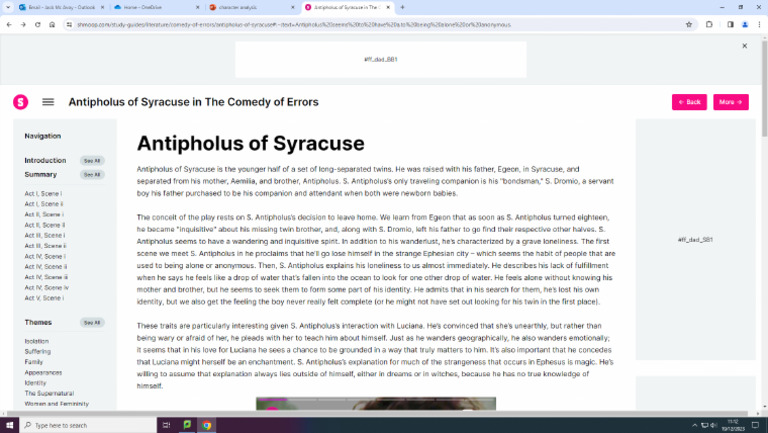Open Task View on the taskbar
The height and width of the screenshot is (433, 768).
166,425
